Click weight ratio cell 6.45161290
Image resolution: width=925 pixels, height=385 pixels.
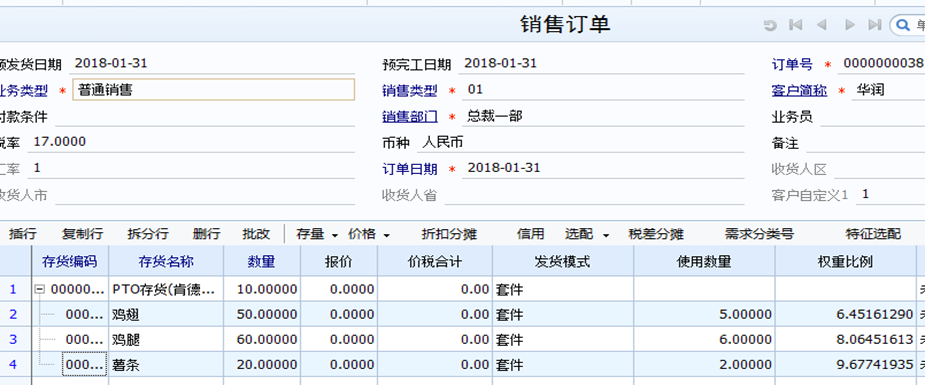845,314
